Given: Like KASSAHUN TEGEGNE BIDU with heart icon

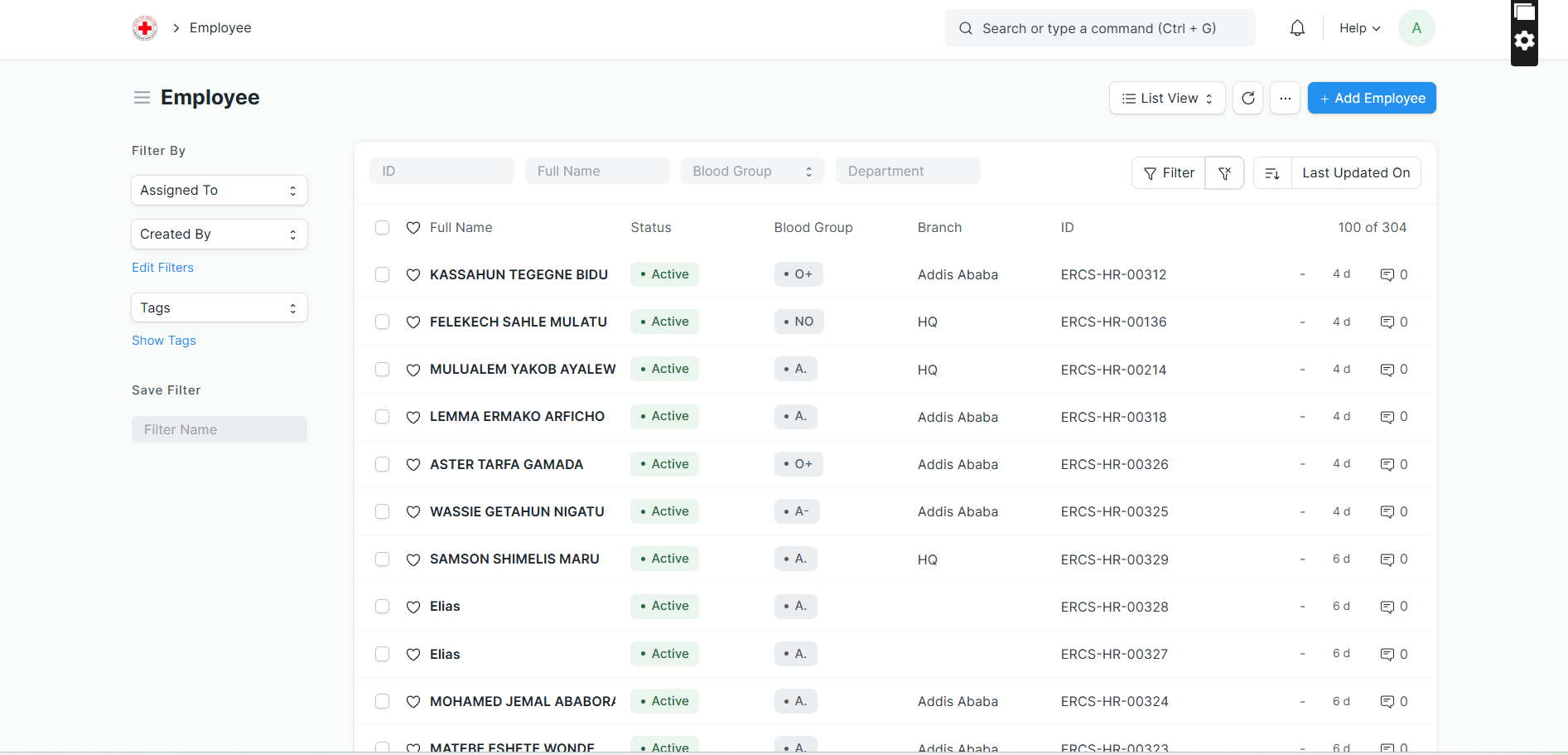Looking at the screenshot, I should (x=413, y=275).
